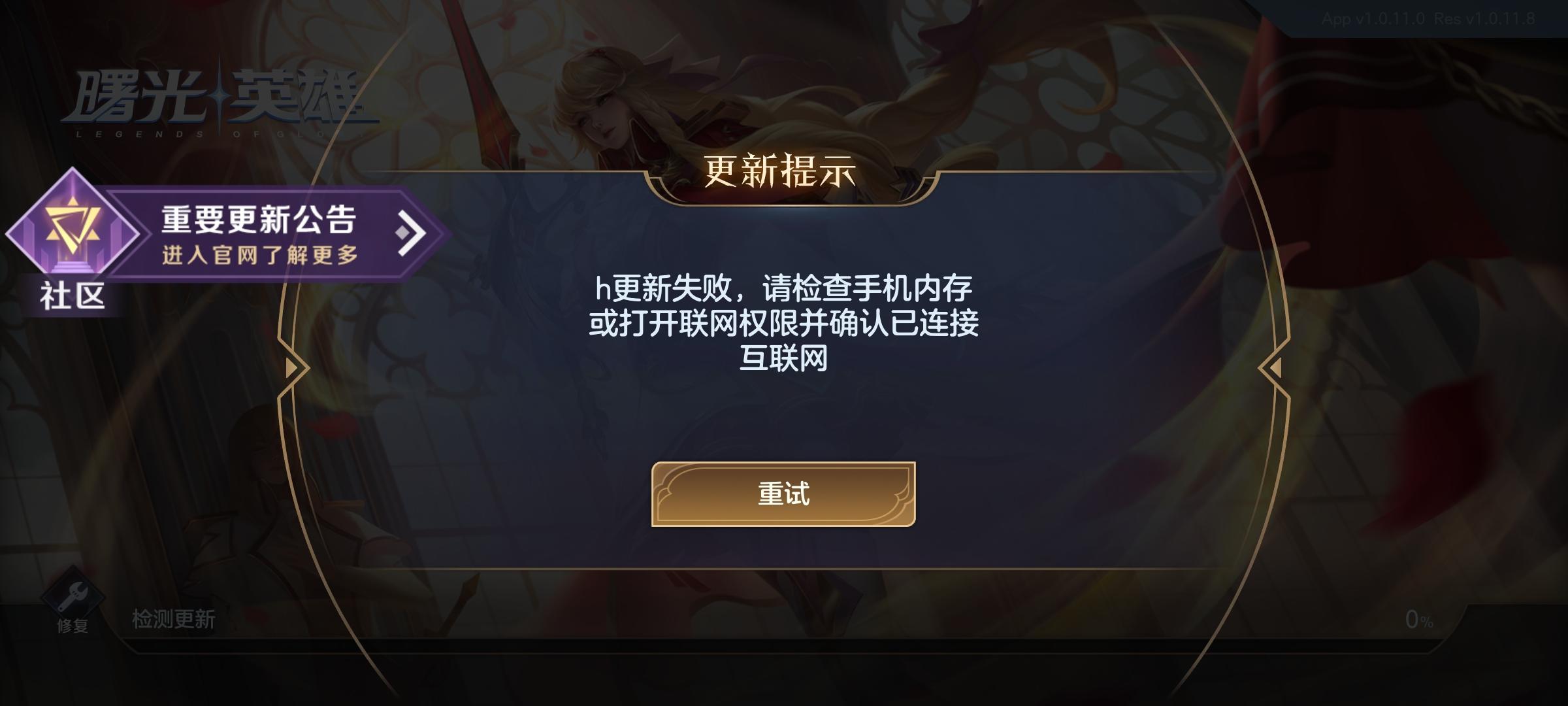
Task: Select the purple triangle community emblem icon
Action: click(72, 231)
